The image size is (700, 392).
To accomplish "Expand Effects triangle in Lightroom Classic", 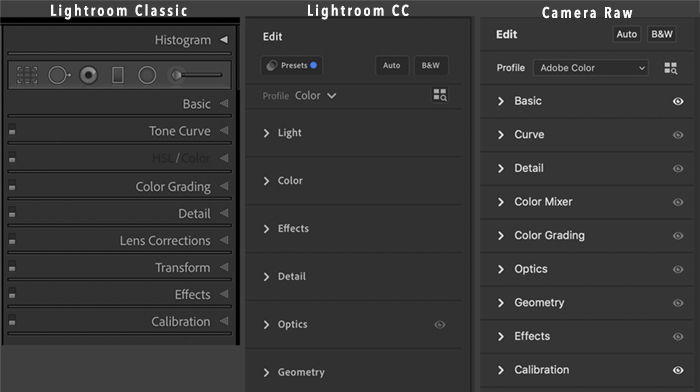I will click(224, 294).
